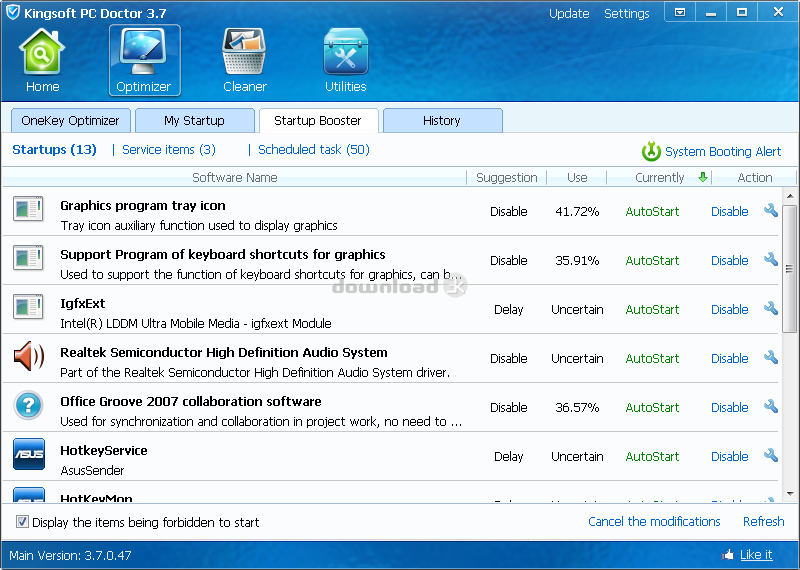
Task: Click the Kingsoft PC Doctor shield logo
Action: tap(13, 12)
